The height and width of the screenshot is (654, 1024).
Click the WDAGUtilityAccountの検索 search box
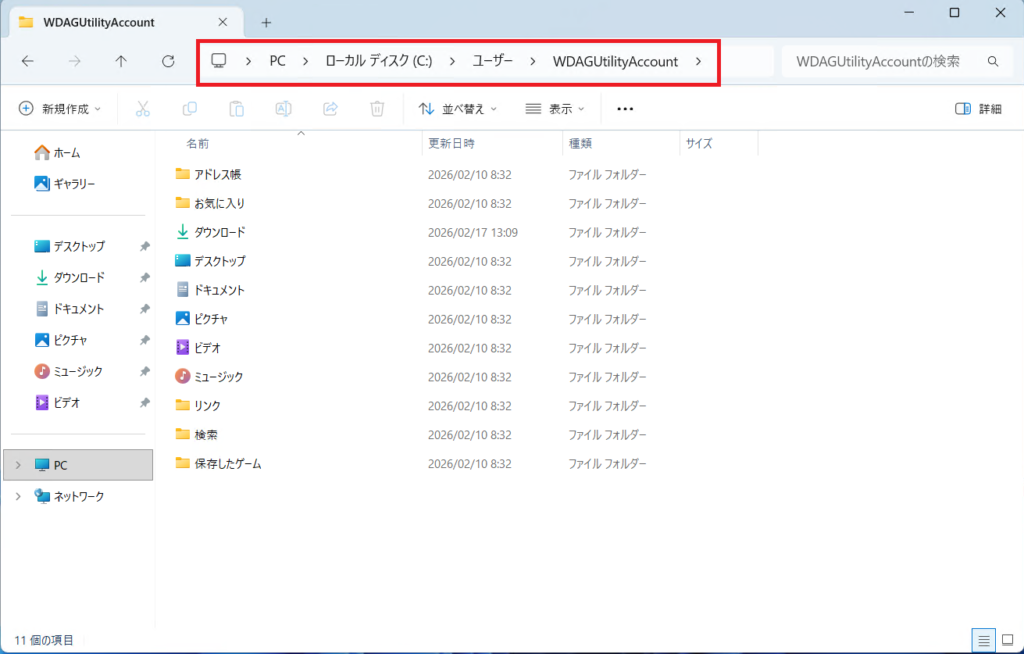click(x=885, y=61)
